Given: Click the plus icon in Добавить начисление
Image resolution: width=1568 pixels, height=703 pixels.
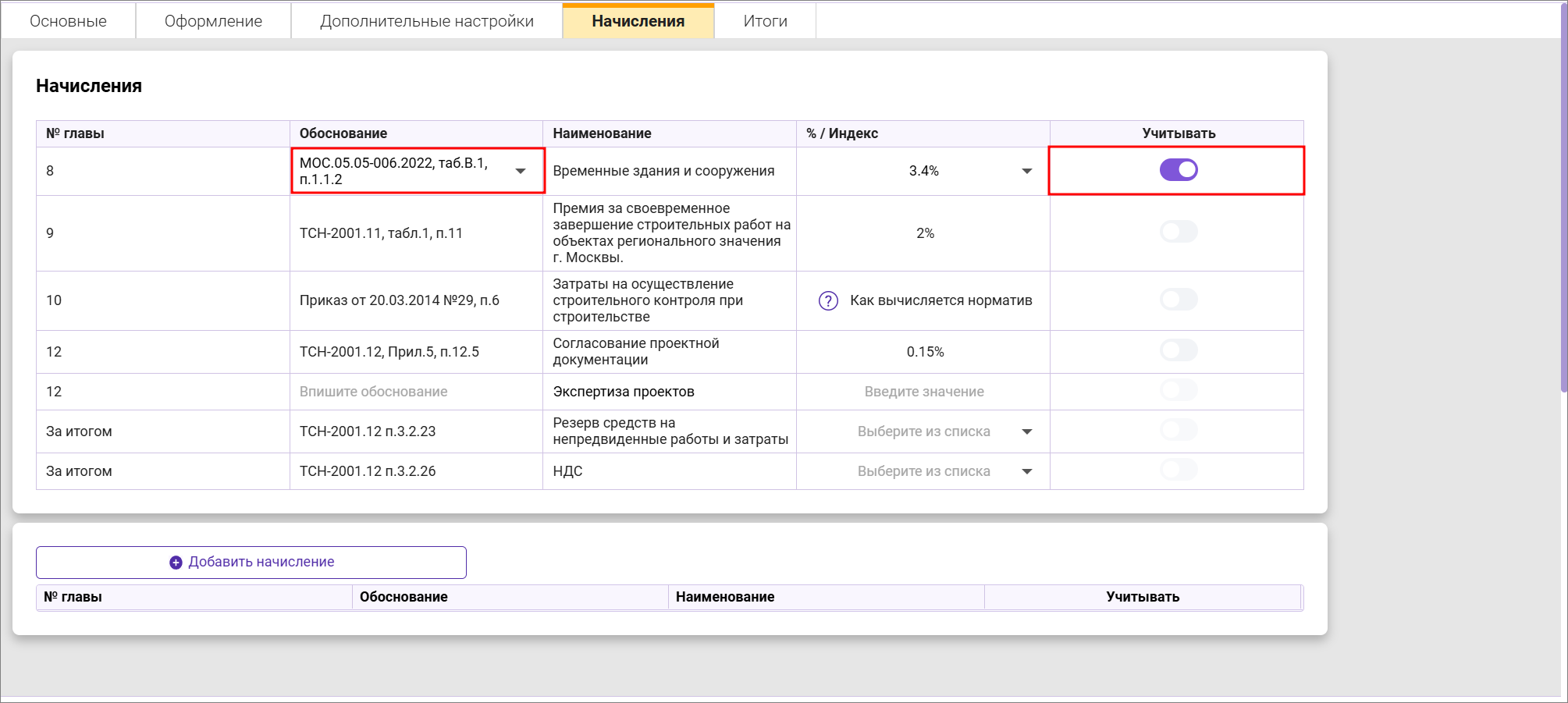Looking at the screenshot, I should pos(176,563).
